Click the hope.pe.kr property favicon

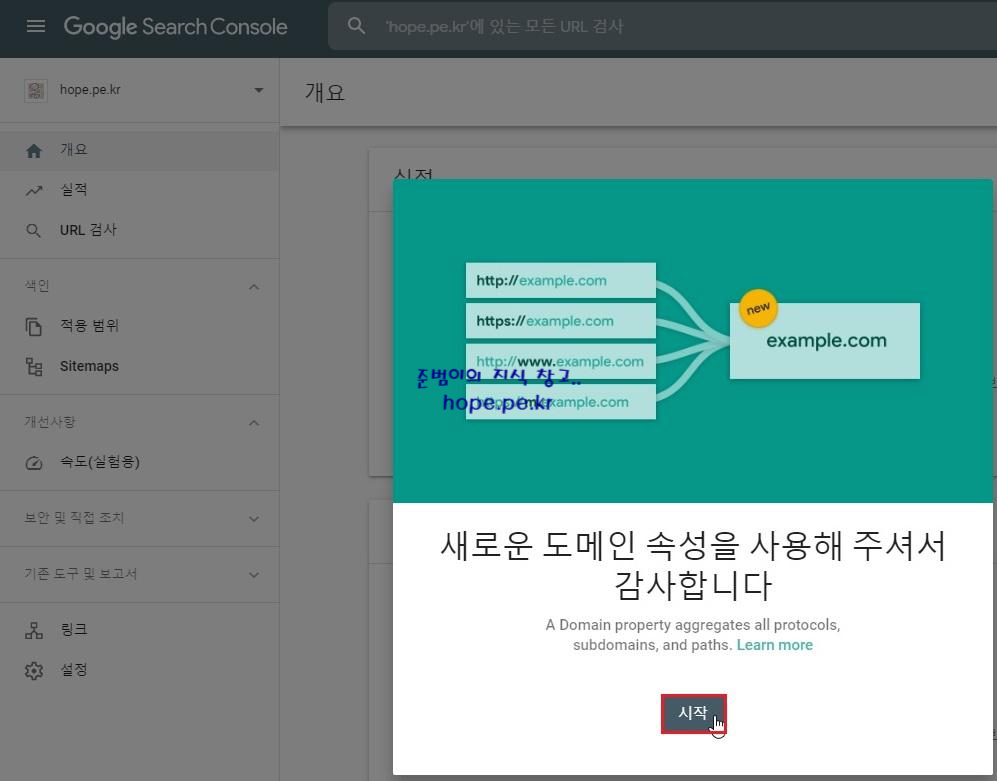point(36,90)
